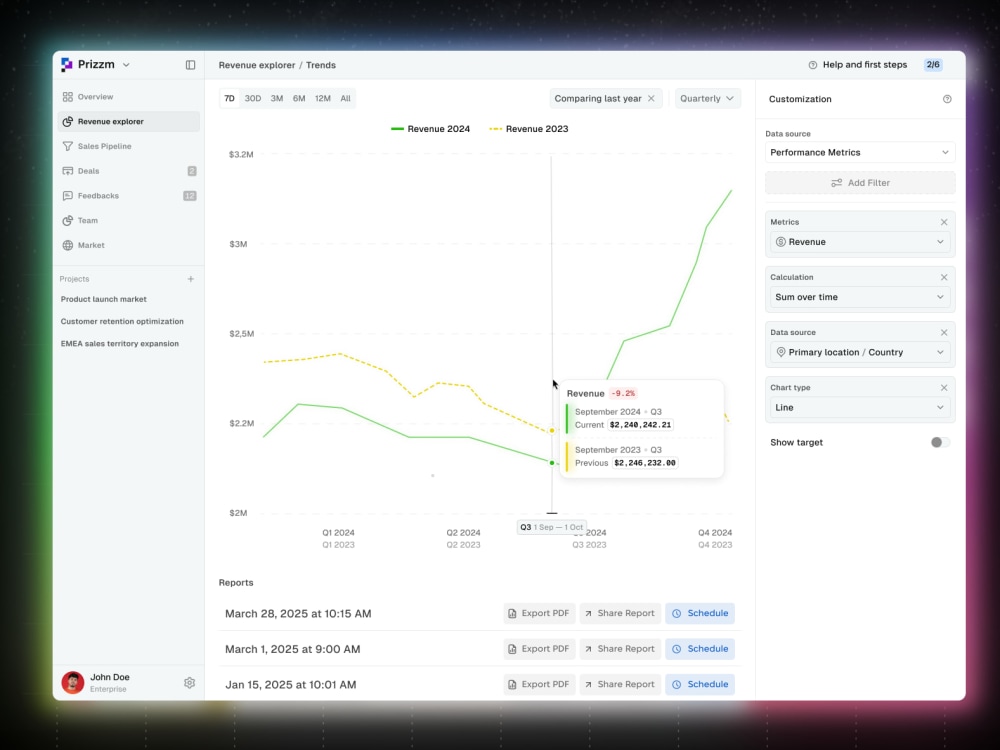Viewport: 1000px width, 750px height.
Task: Select the 6M time range tab
Action: (299, 98)
